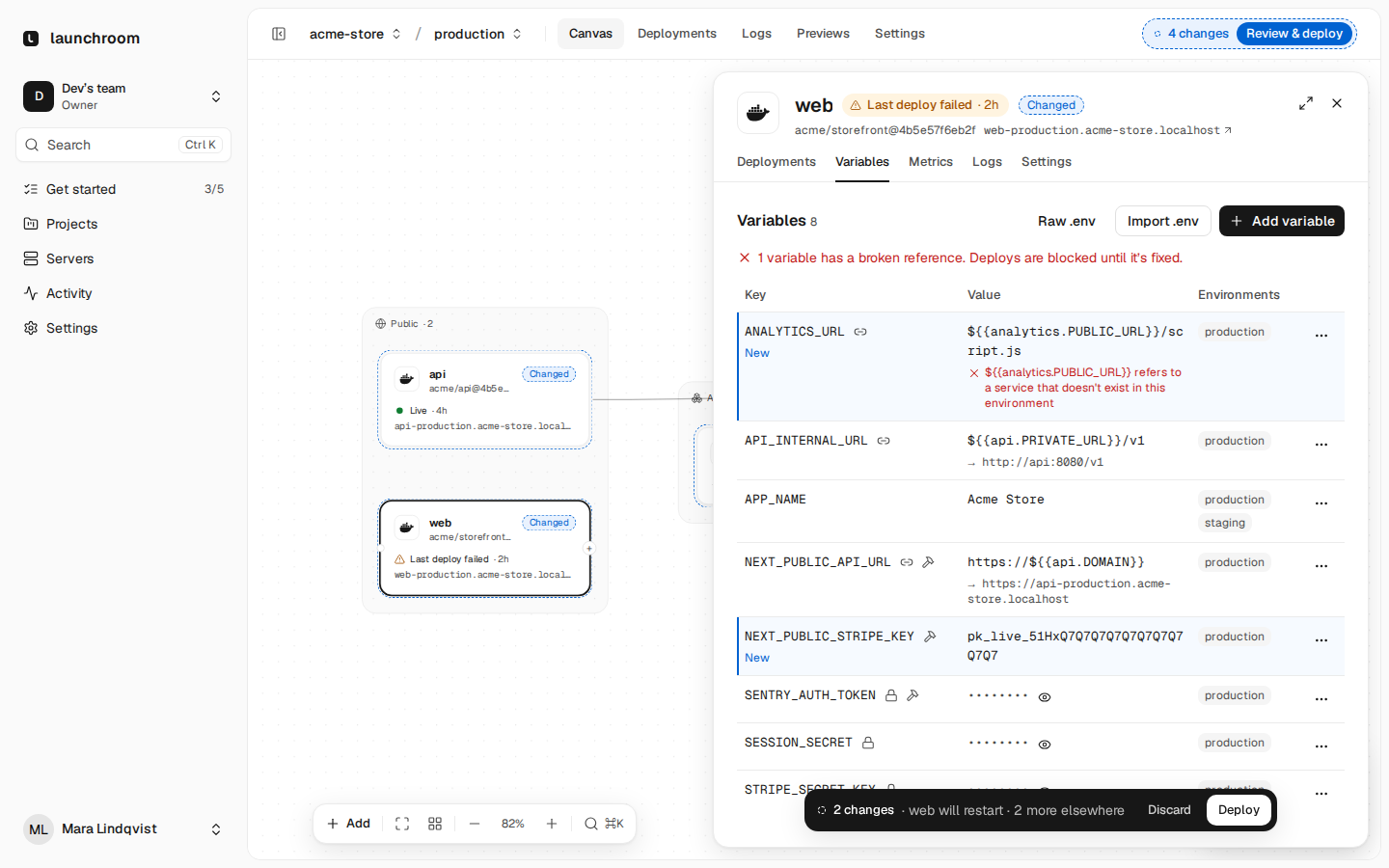
Task: Click the auto-arrange grid icon in canvas toolbar
Action: tap(435, 824)
